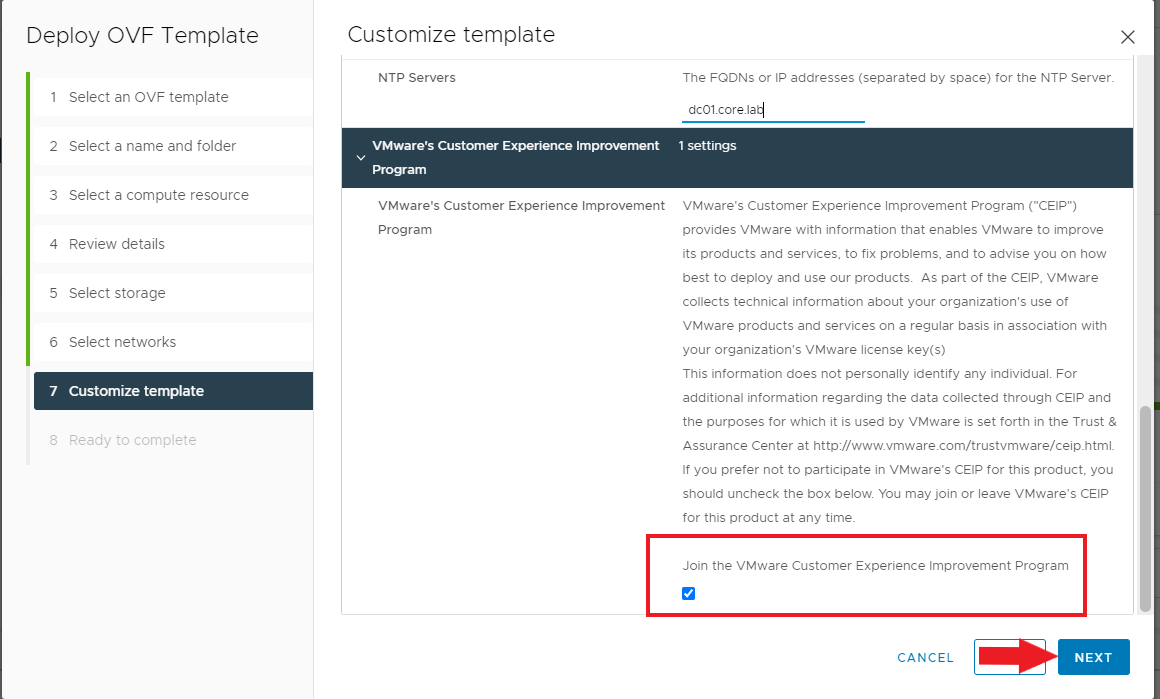Viewport: 1160px width, 699px height.
Task: Go to step 3 Select a compute resource
Action: click(x=173, y=195)
